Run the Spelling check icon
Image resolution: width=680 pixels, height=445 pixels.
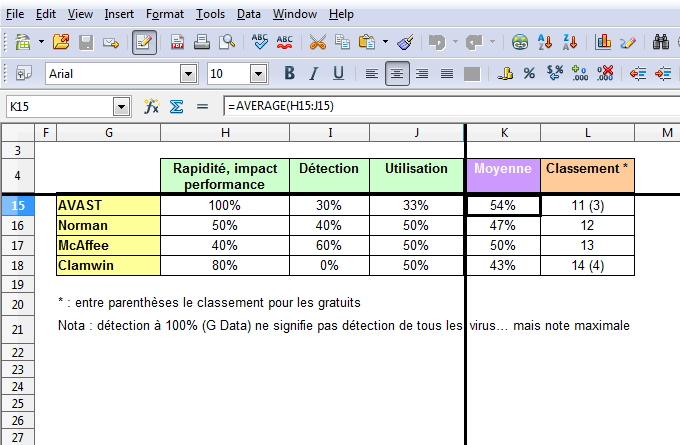pyautogui.click(x=259, y=42)
